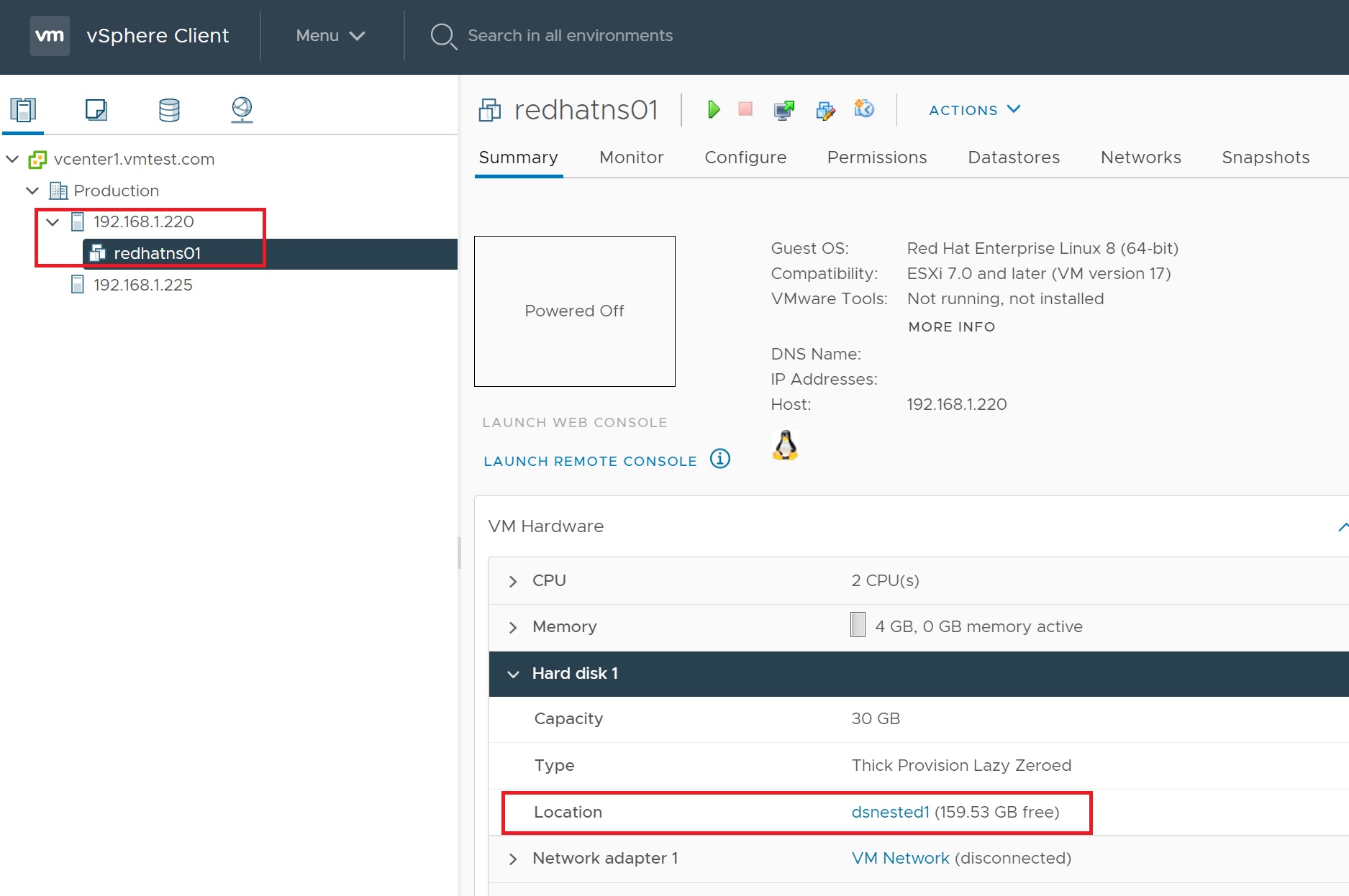
Task: Take a snapshot using the clock icon
Action: (x=863, y=109)
